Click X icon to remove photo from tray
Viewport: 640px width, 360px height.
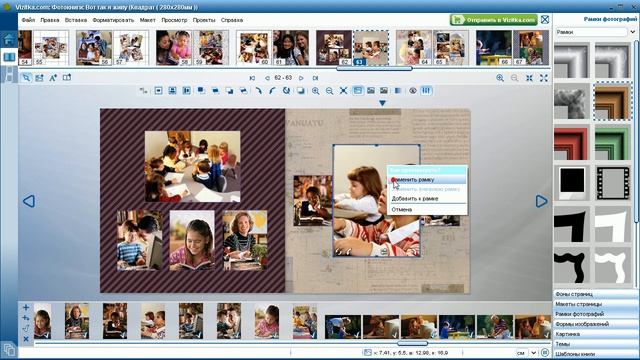pyautogui.click(x=26, y=339)
